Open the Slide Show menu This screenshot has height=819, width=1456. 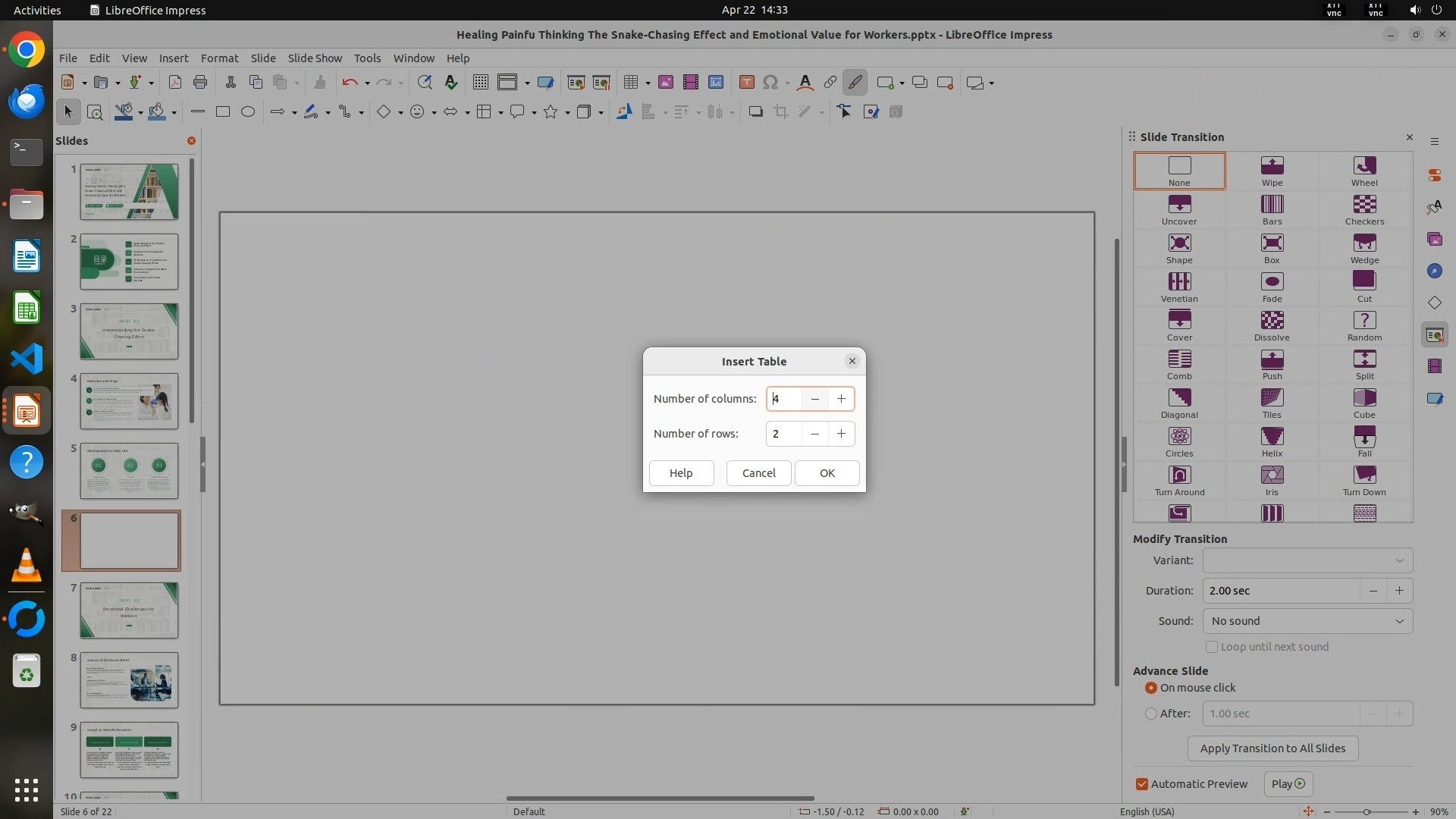(x=315, y=58)
